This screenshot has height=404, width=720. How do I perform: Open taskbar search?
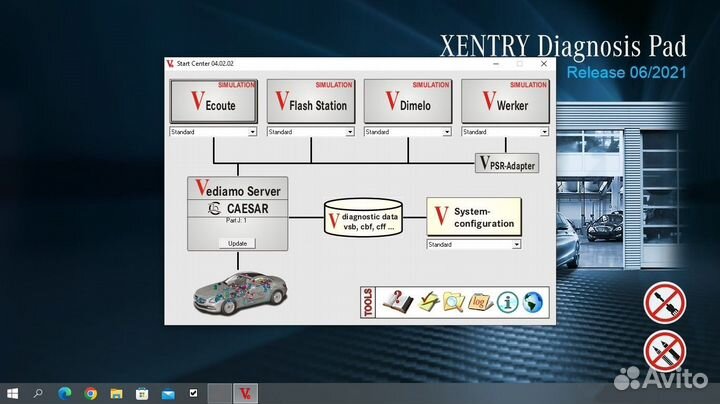coord(39,393)
